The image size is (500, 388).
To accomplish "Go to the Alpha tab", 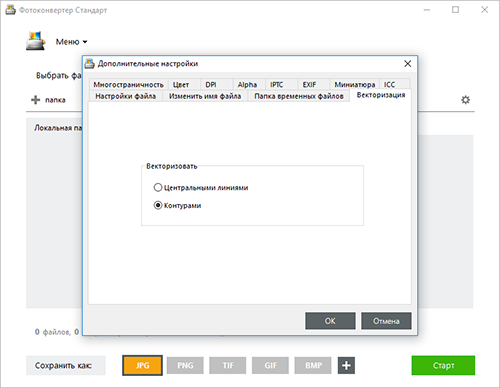I will [248, 85].
